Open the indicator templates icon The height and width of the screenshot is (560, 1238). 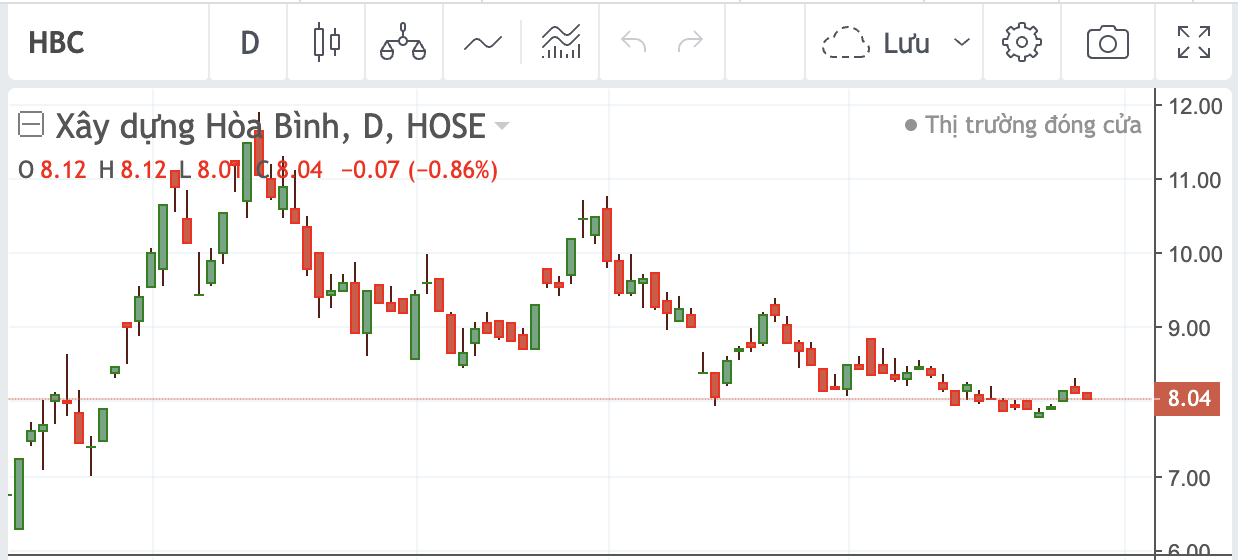pyautogui.click(x=561, y=43)
